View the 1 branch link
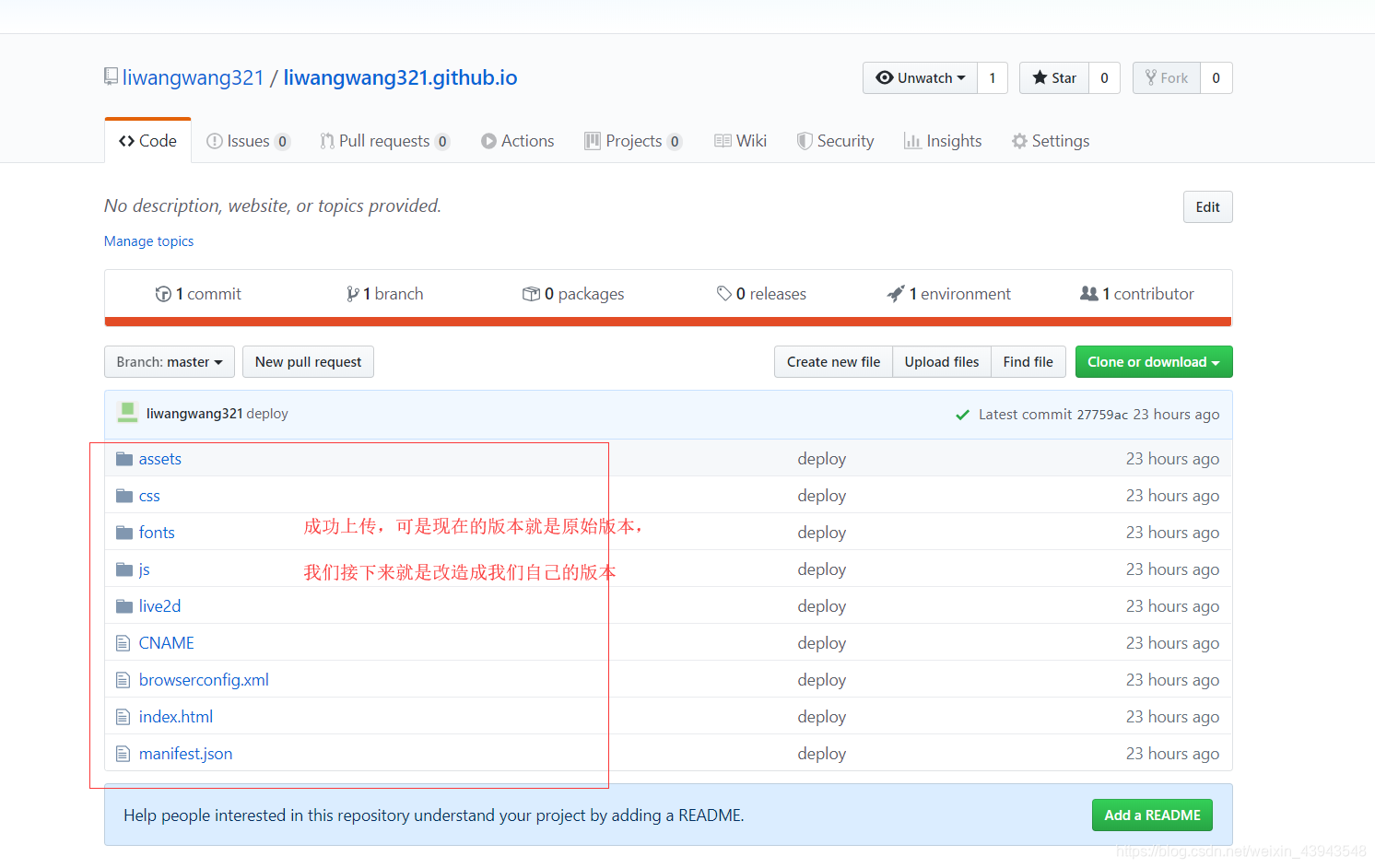The width and height of the screenshot is (1375, 868). pyautogui.click(x=384, y=294)
